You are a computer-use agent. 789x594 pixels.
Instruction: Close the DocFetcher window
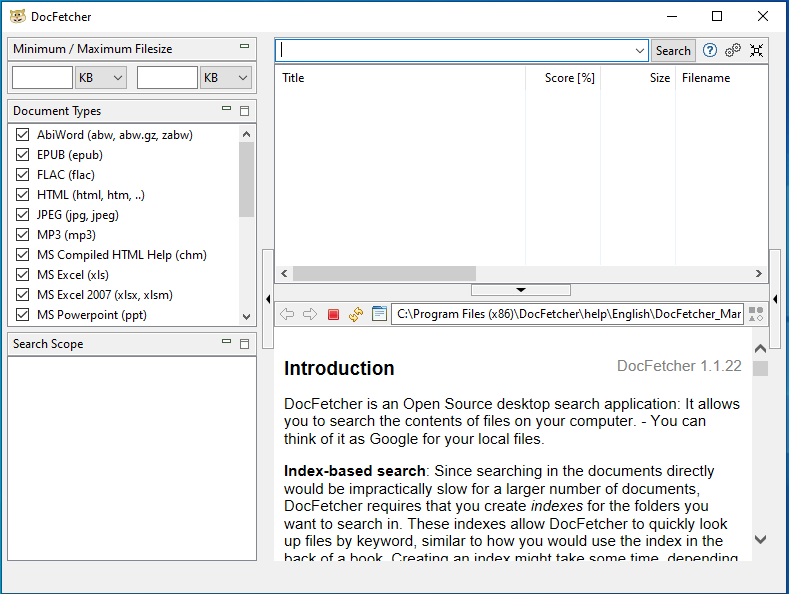(x=762, y=16)
